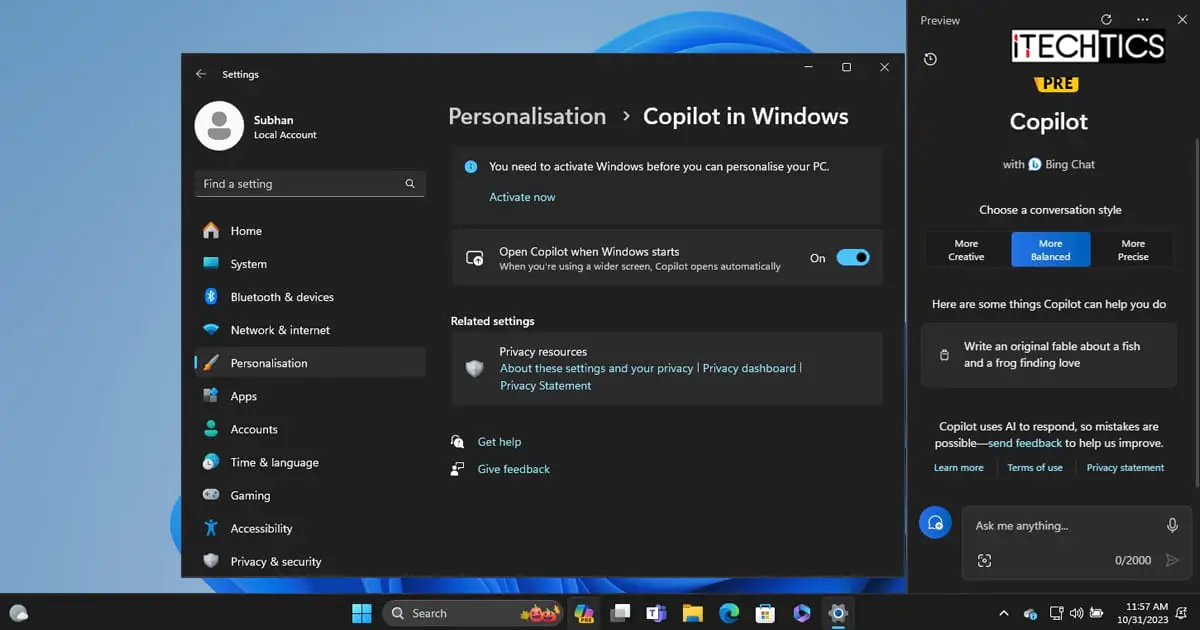1200x630 pixels.
Task: Open the widgets weather icon on taskbar
Action: (18, 613)
